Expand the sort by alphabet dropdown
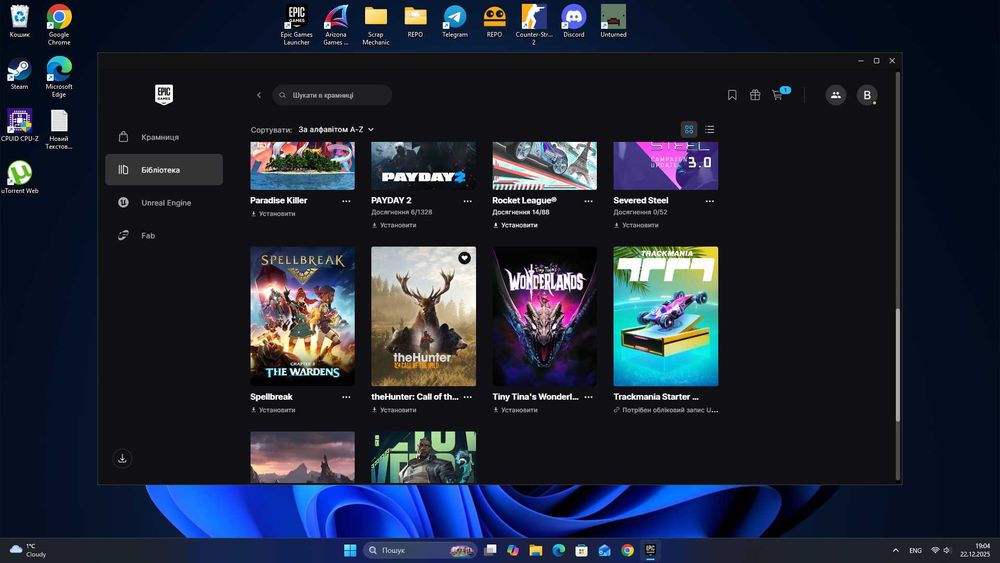The image size is (1000, 563). [x=336, y=129]
